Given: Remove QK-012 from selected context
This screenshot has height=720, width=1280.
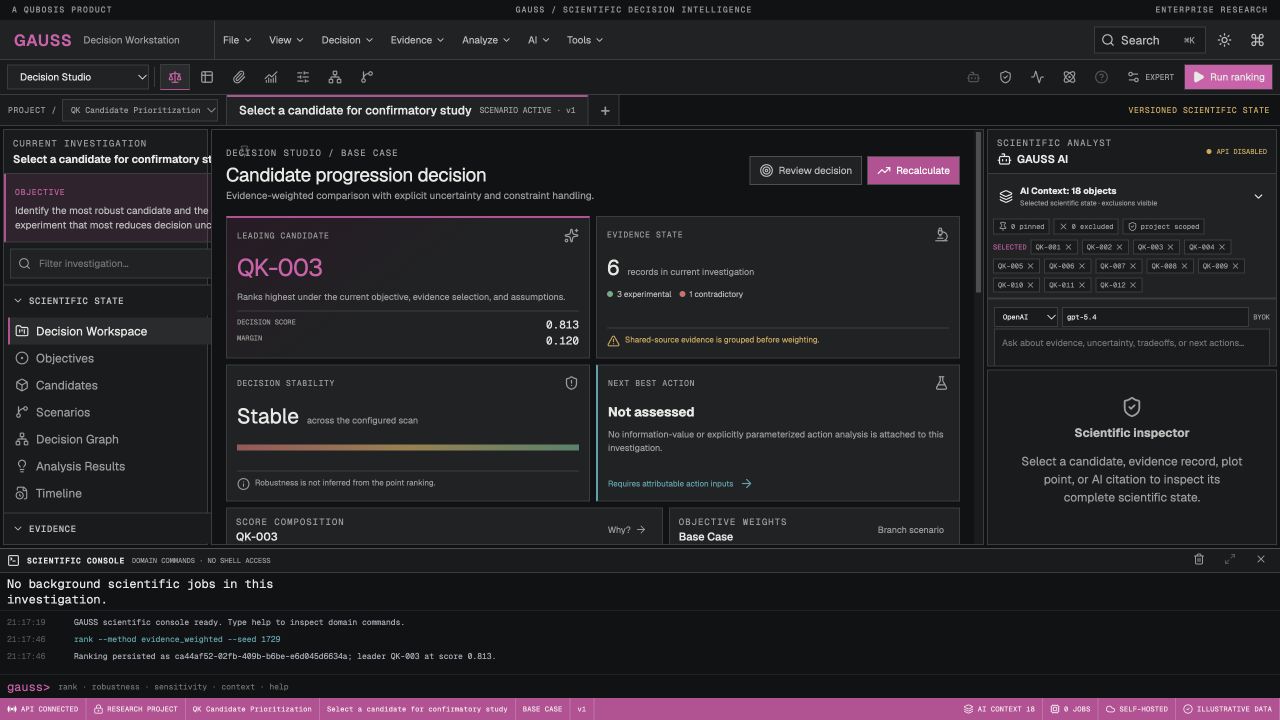Looking at the screenshot, I should coord(1132,285).
